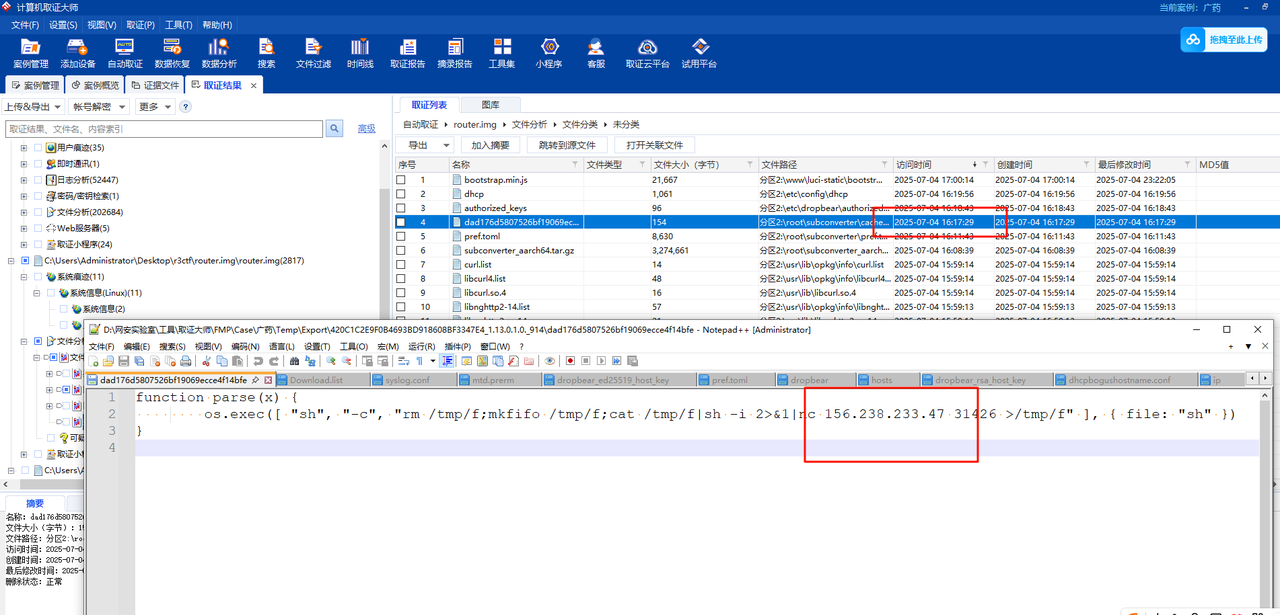The image size is (1280, 615).
Task: Click the 拖拽至此上传 upload button
Action: coord(1225,40)
